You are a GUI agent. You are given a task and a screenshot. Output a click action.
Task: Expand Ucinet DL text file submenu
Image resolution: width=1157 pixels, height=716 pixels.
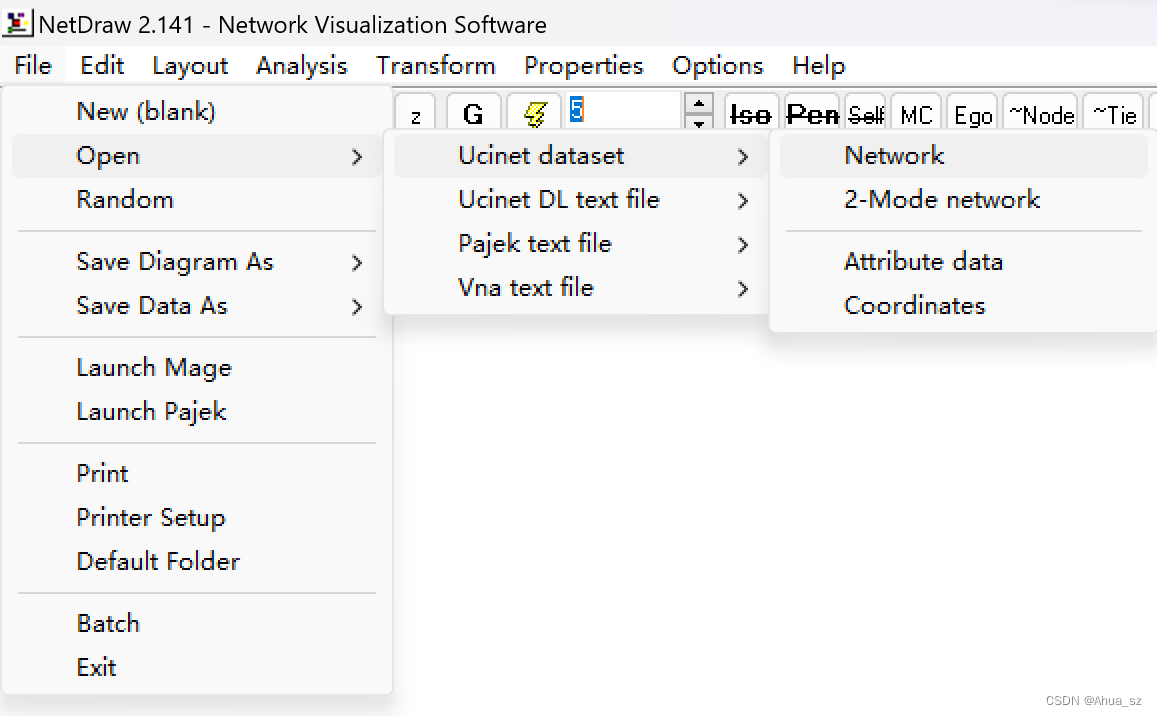579,200
